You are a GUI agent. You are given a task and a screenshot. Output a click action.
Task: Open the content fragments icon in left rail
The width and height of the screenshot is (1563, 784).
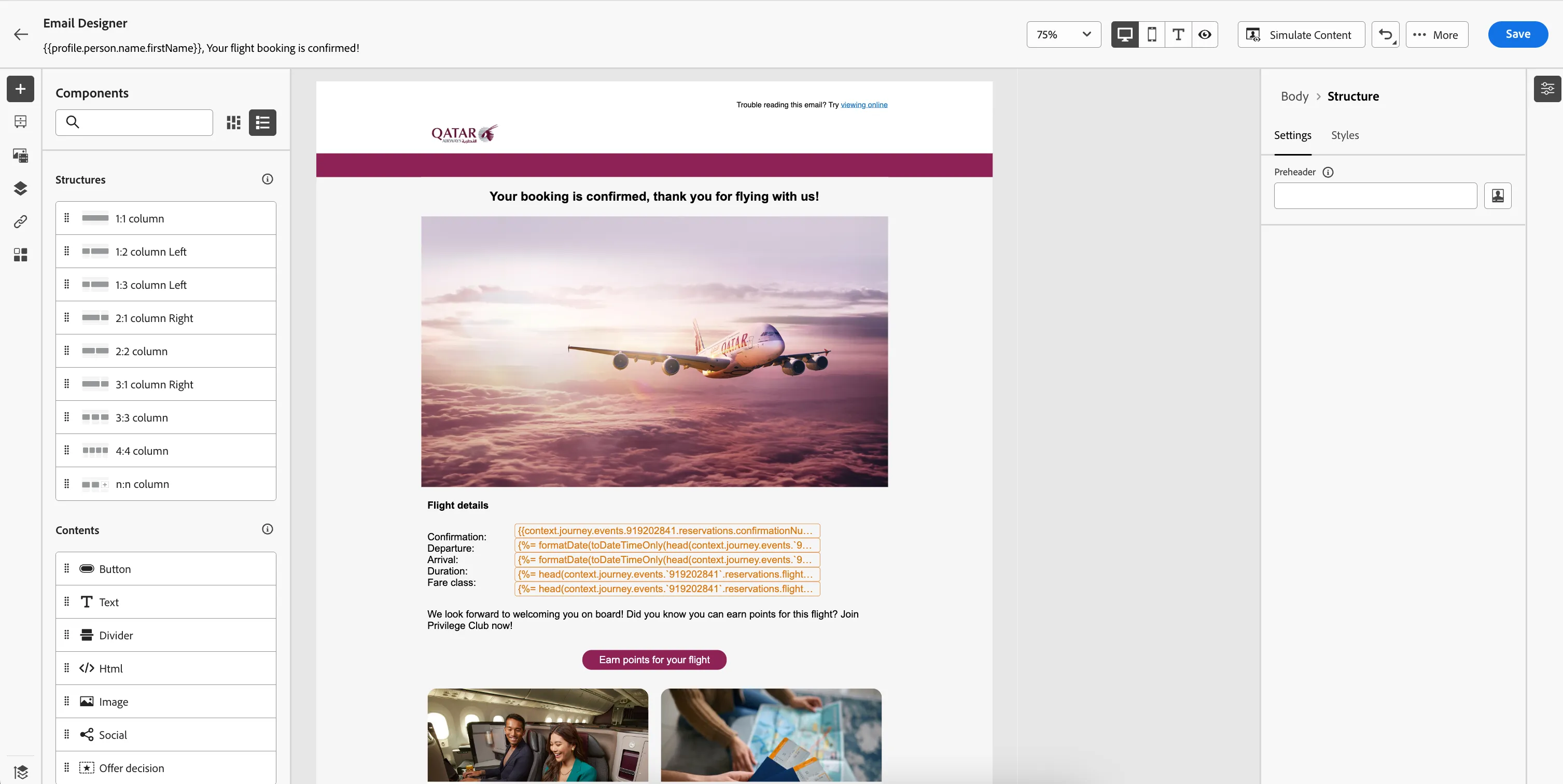coord(20,122)
